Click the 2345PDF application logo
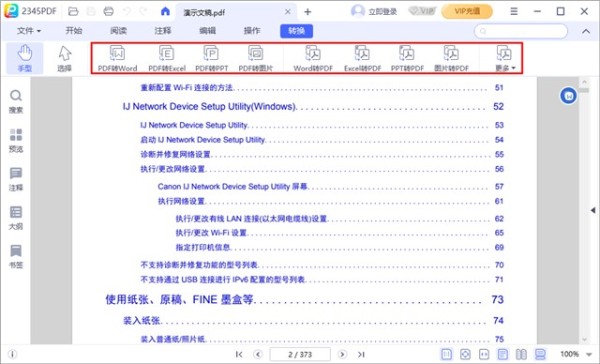This screenshot has width=600, height=364. click(11, 11)
